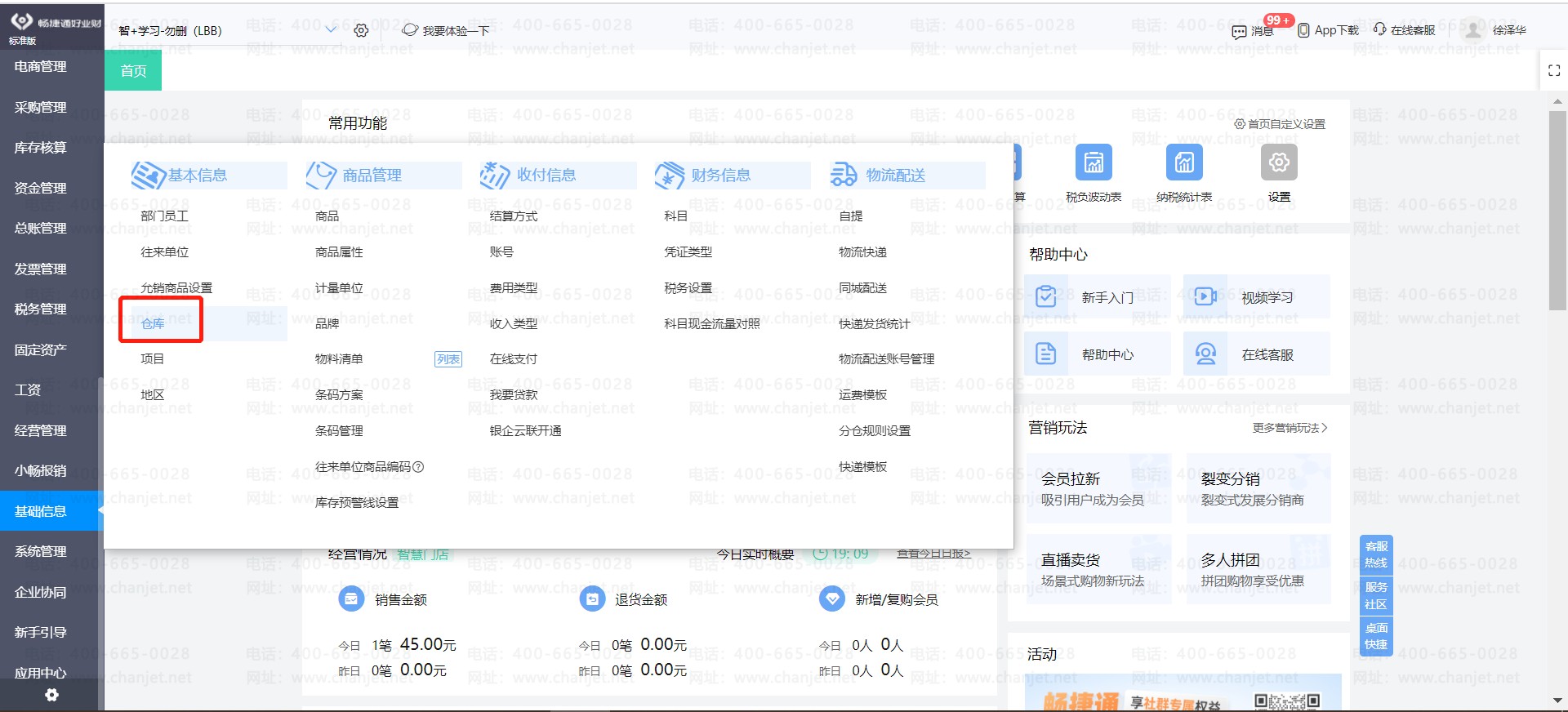Open user menu 徐泽华

tap(1508, 30)
